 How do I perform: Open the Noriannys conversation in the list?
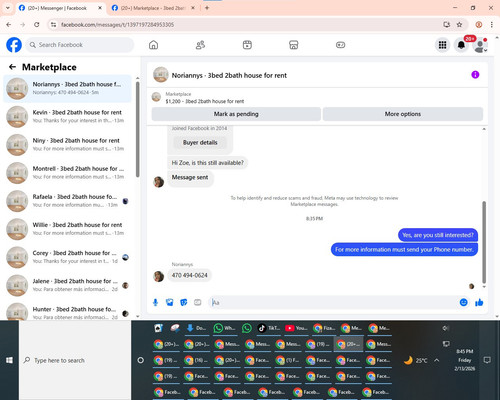coord(67,88)
